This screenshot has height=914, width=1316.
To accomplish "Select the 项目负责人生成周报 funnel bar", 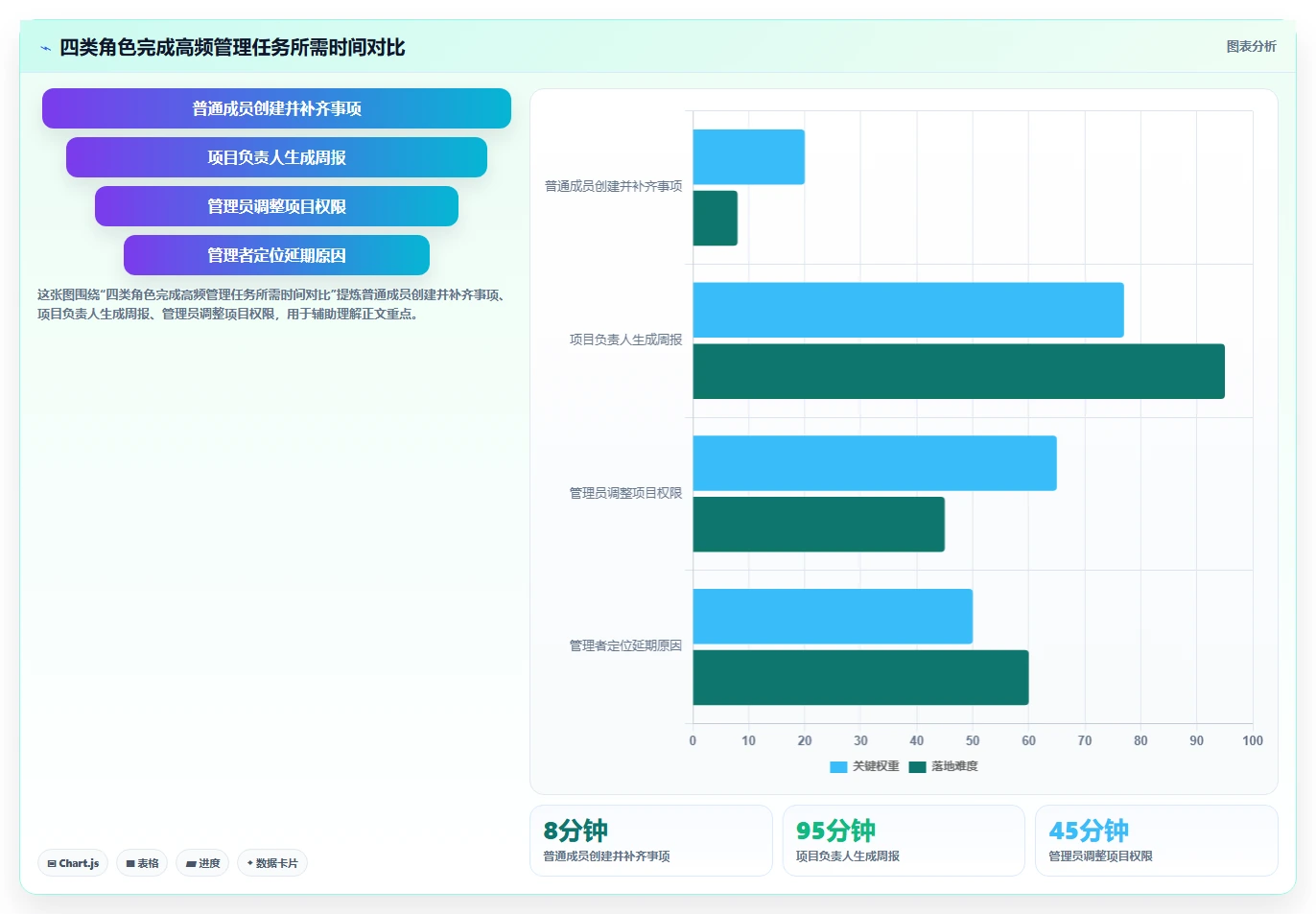I will click(x=276, y=157).
